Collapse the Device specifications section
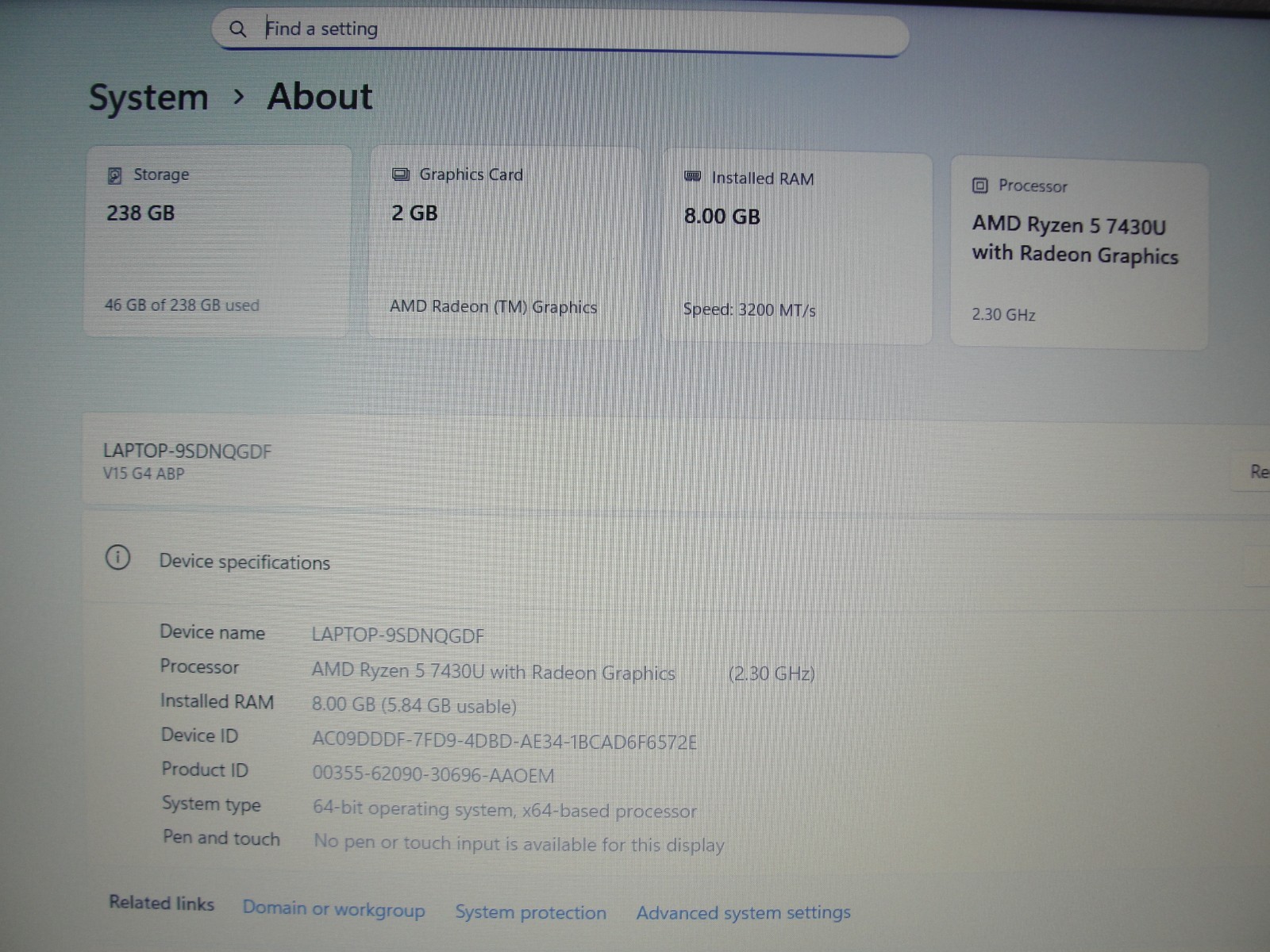 pyautogui.click(x=675, y=559)
